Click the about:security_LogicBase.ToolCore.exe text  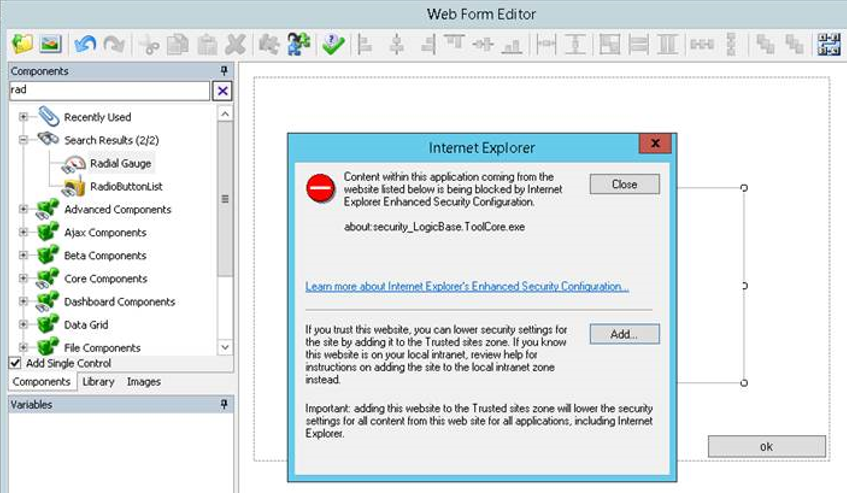tap(434, 227)
